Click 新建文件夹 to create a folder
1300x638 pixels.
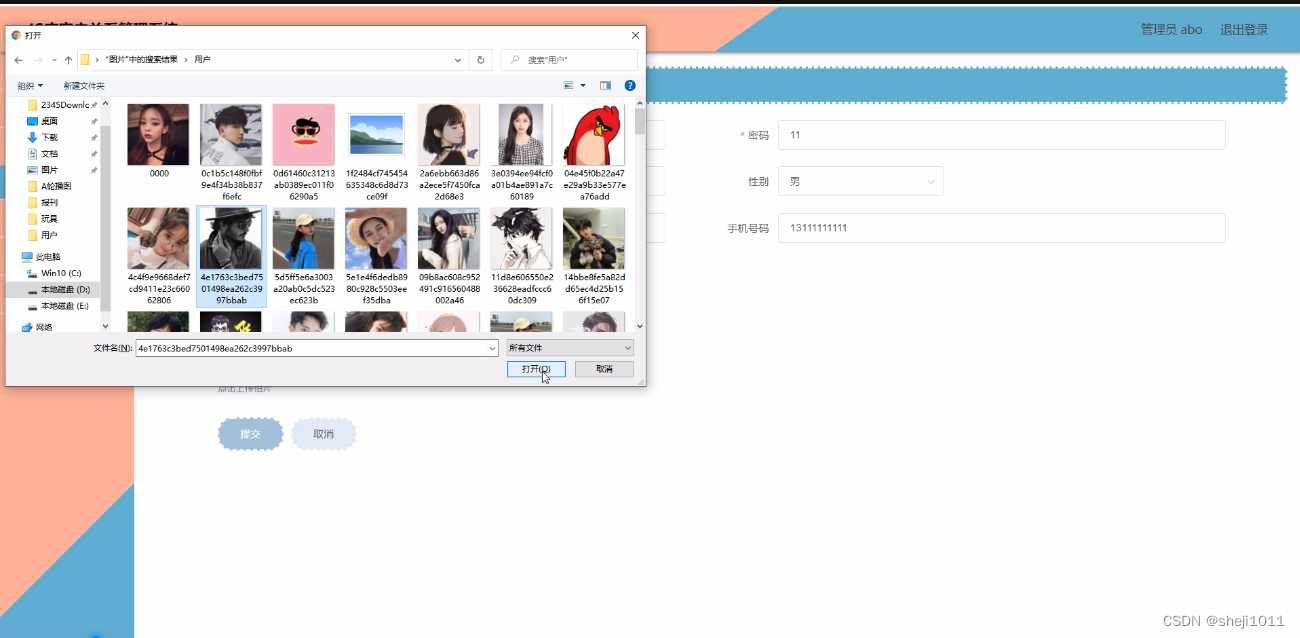pyautogui.click(x=85, y=84)
